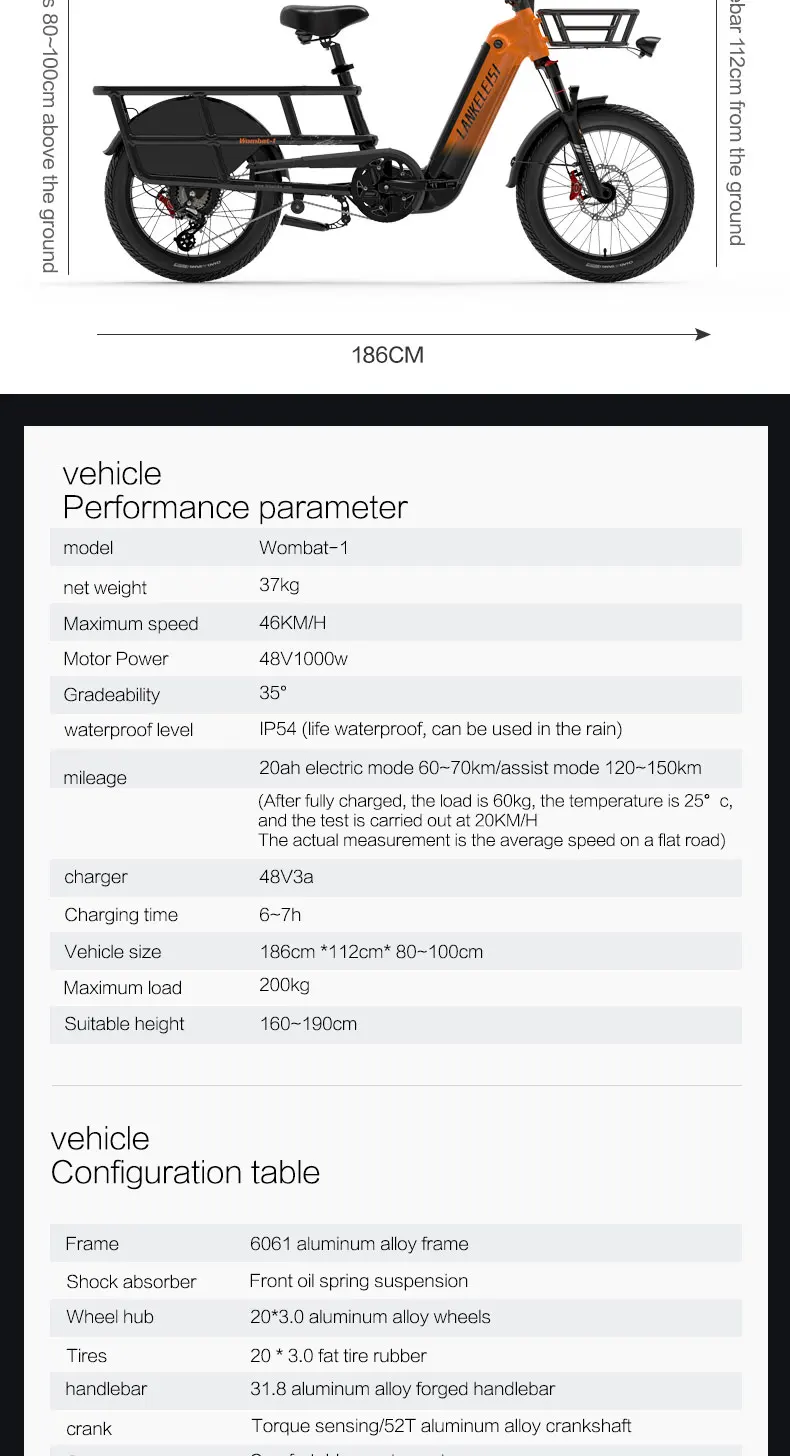Image resolution: width=790 pixels, height=1456 pixels.
Task: Click the IP54 waterproof level description
Action: (441, 729)
